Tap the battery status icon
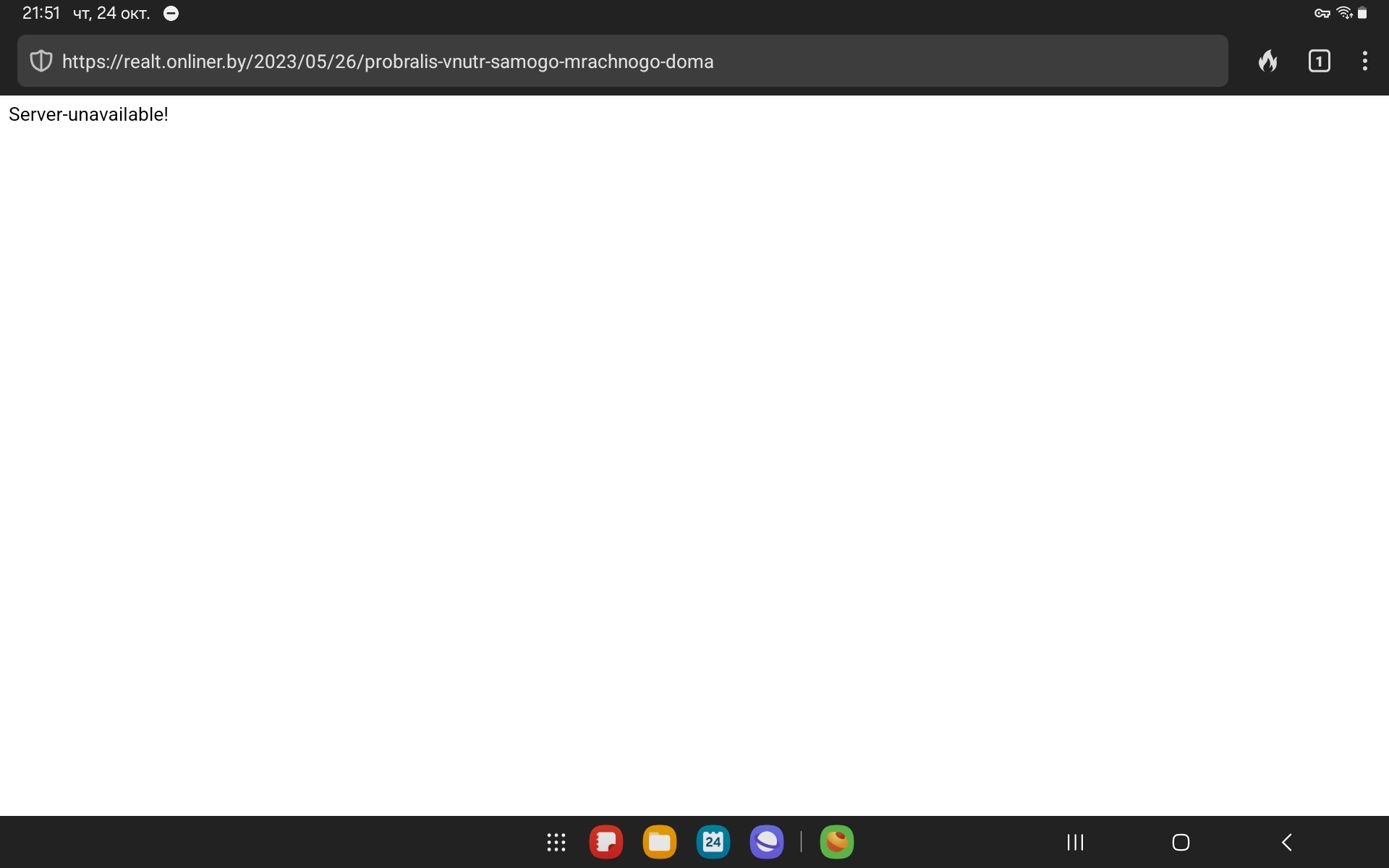 (1362, 14)
